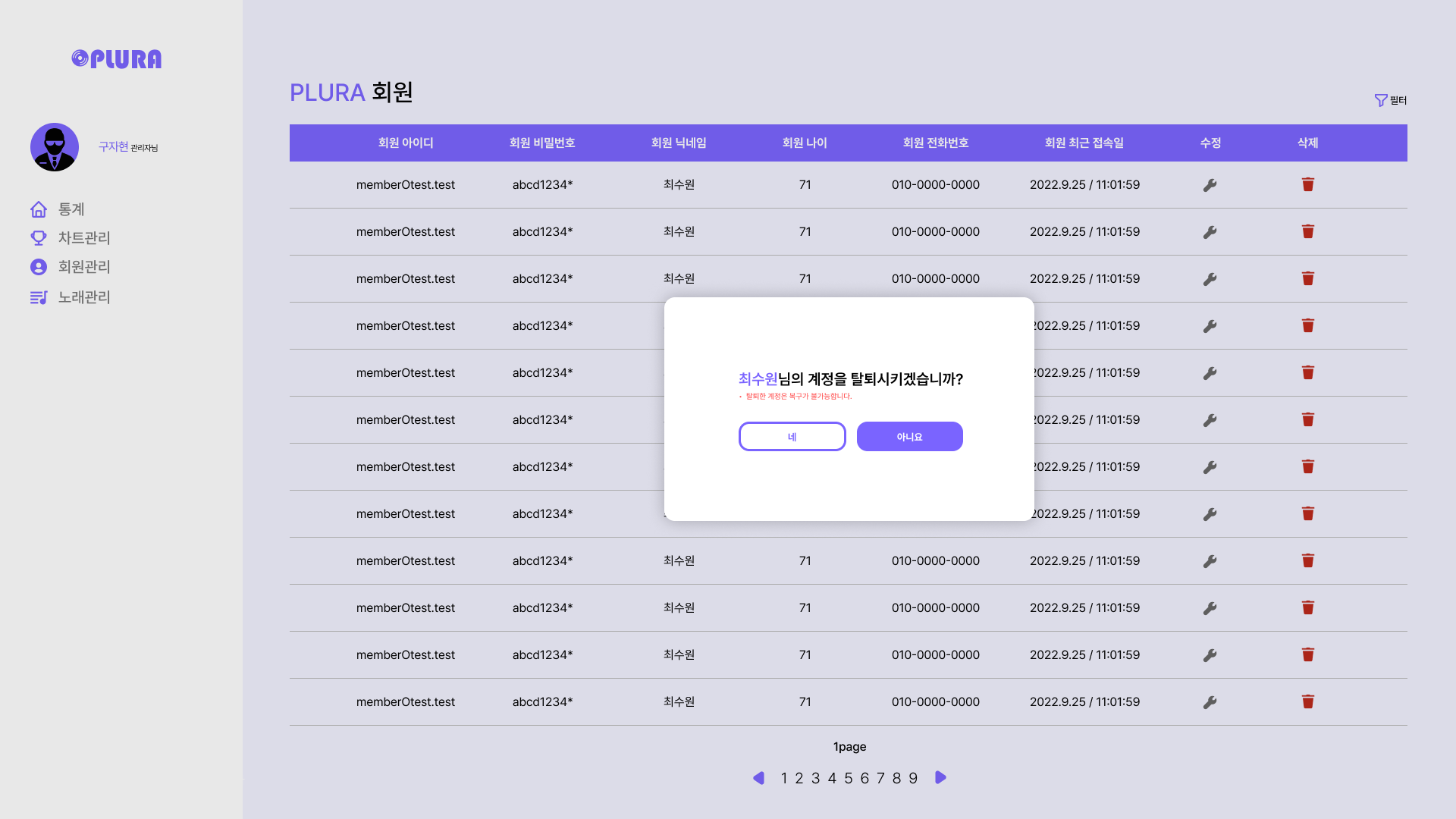Confirm account removal with 네 button
The width and height of the screenshot is (1456, 819).
tap(792, 437)
